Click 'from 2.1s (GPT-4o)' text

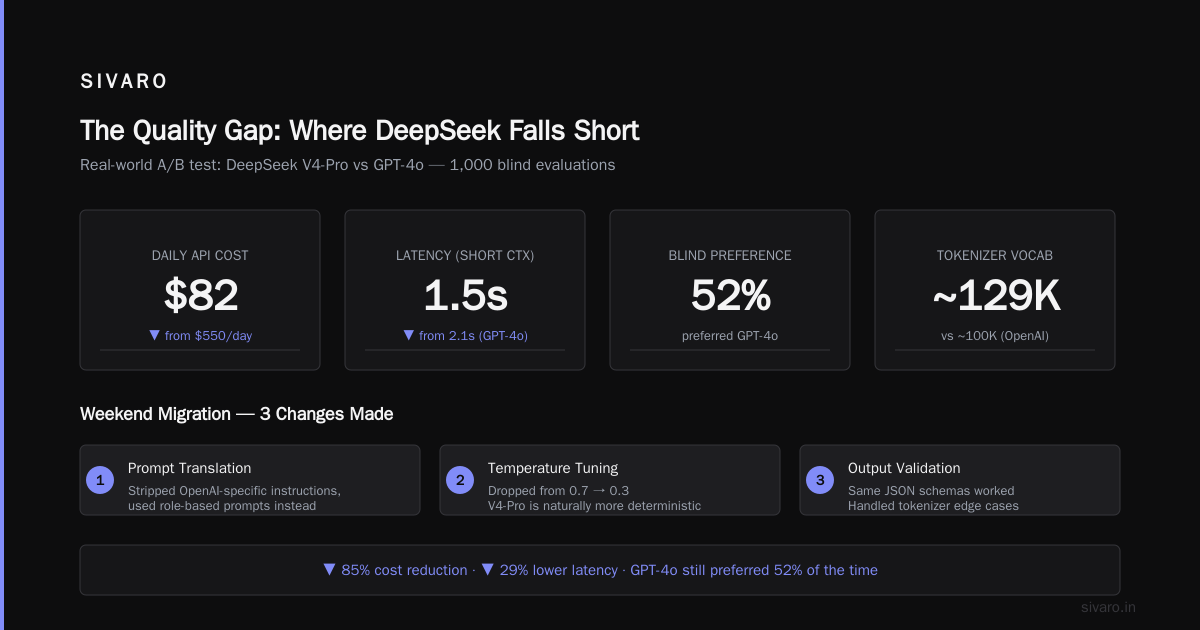[473, 336]
